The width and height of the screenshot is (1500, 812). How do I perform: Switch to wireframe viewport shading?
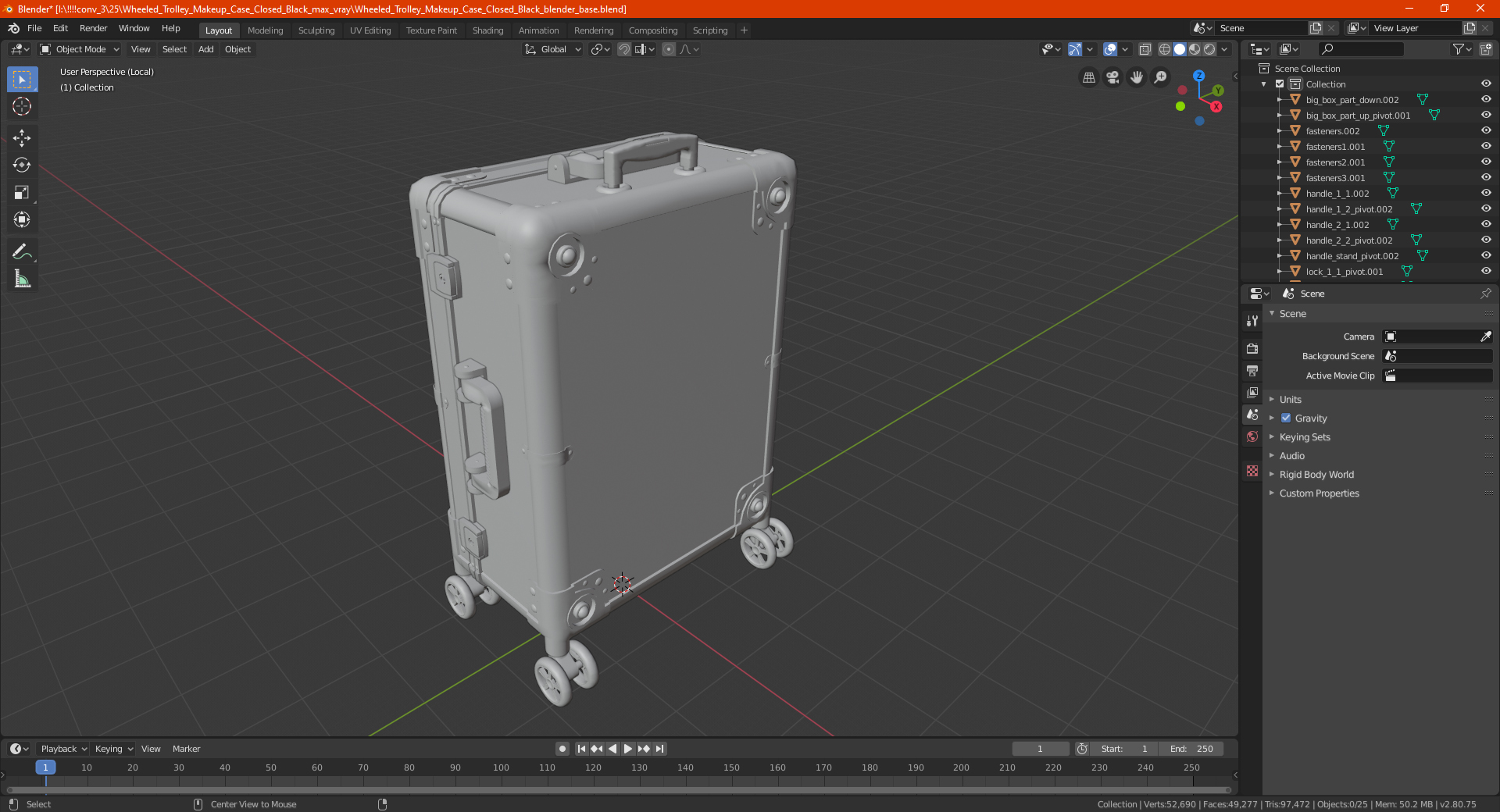[1164, 49]
